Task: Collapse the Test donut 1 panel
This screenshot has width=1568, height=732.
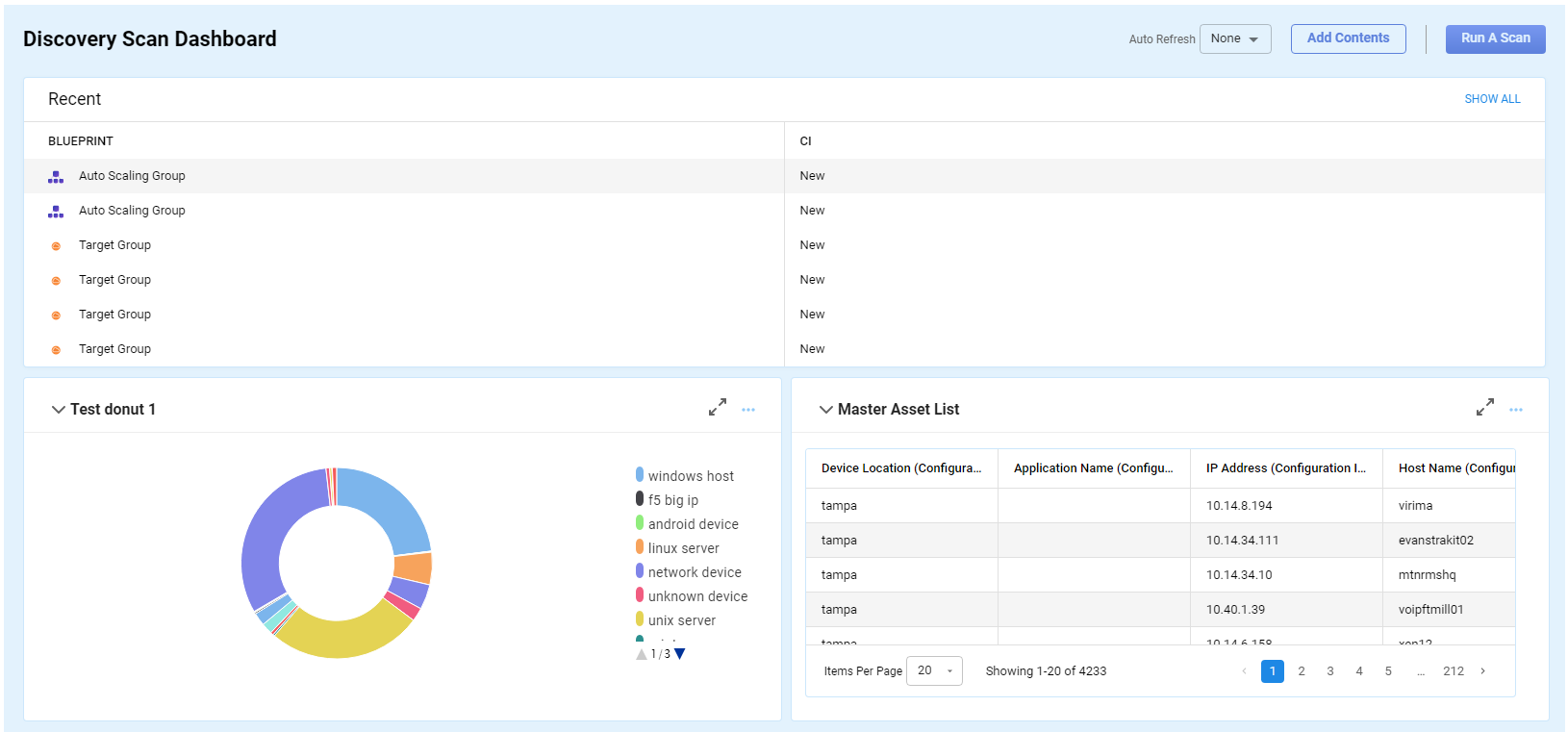Action: [58, 410]
